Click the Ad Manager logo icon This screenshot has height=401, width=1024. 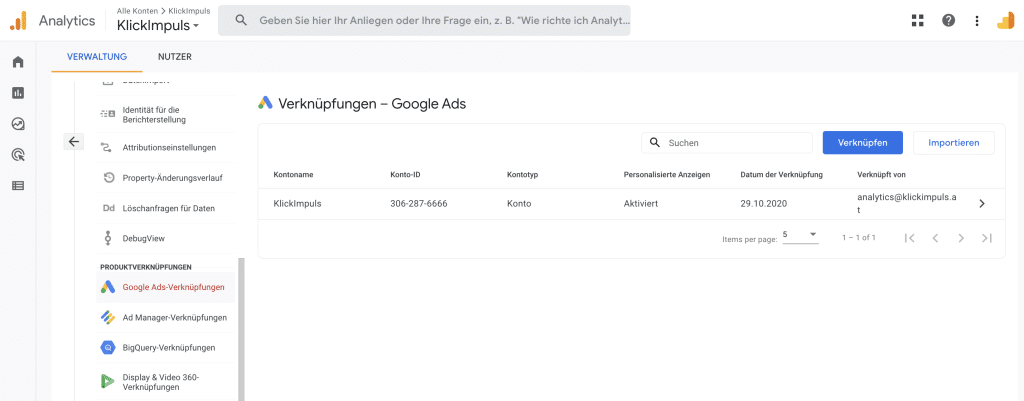click(108, 317)
